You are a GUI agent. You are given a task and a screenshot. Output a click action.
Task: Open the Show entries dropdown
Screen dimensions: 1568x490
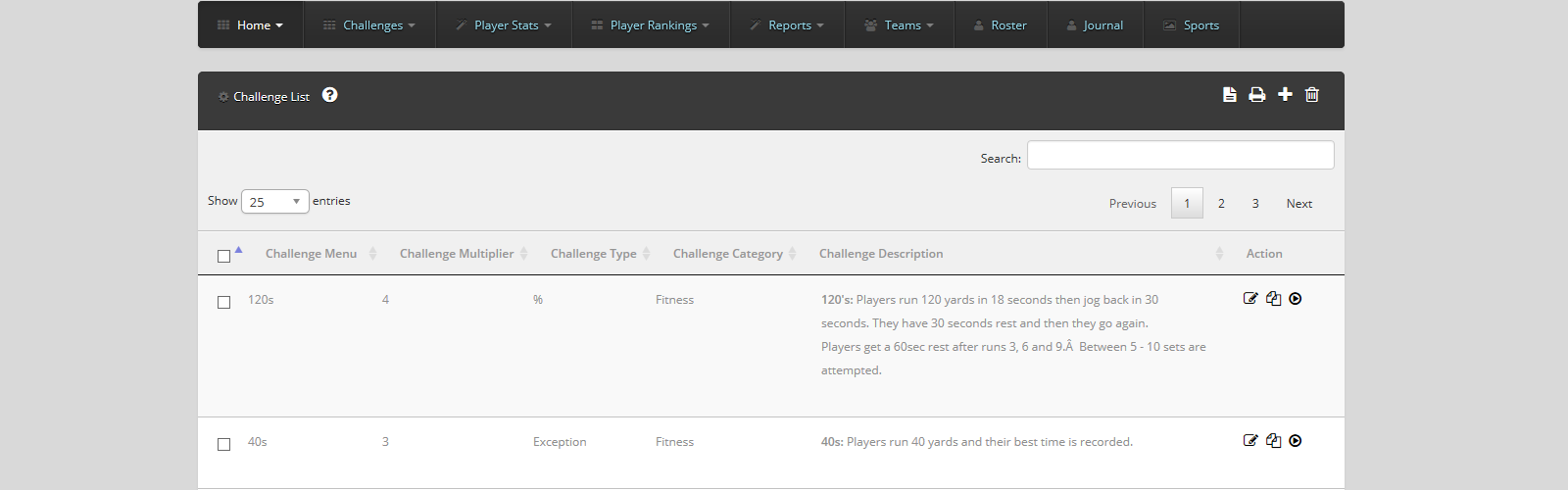(274, 202)
